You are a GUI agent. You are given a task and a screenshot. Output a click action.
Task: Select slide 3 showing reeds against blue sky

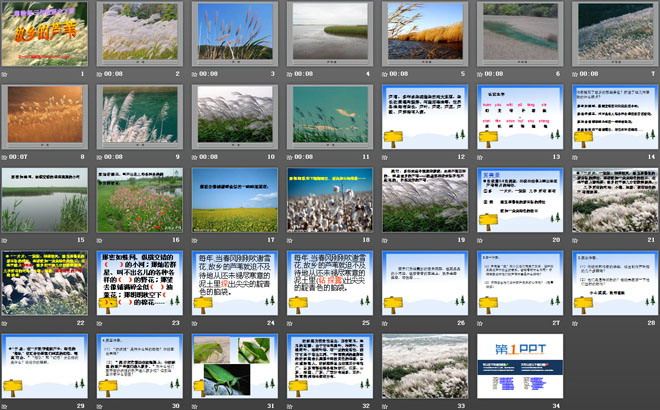[235, 33]
